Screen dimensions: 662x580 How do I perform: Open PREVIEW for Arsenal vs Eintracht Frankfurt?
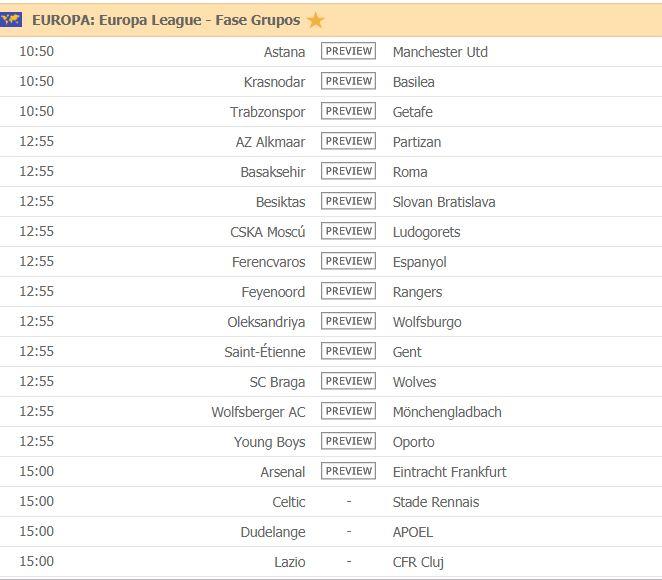348,471
